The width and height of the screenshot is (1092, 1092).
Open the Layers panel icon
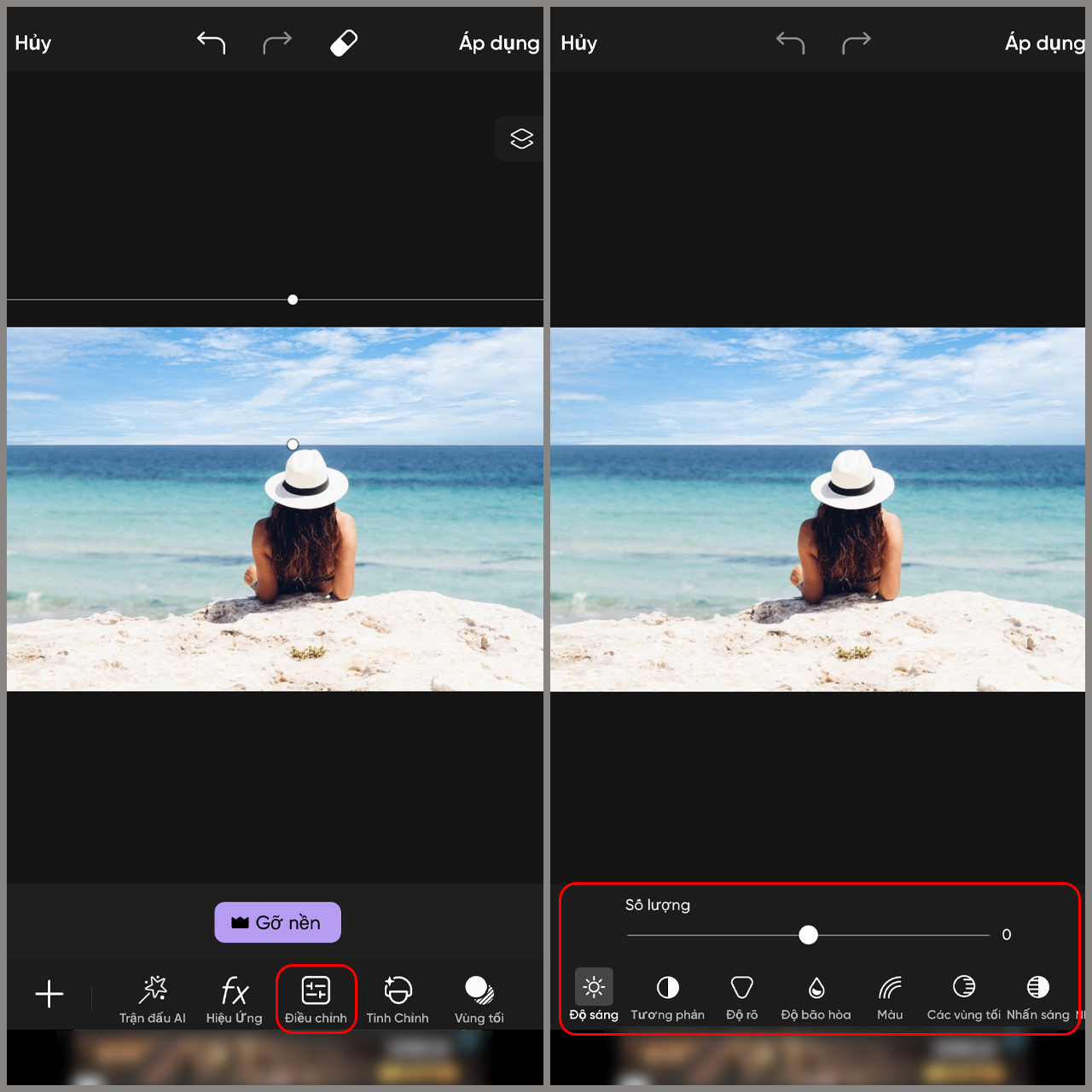520,138
